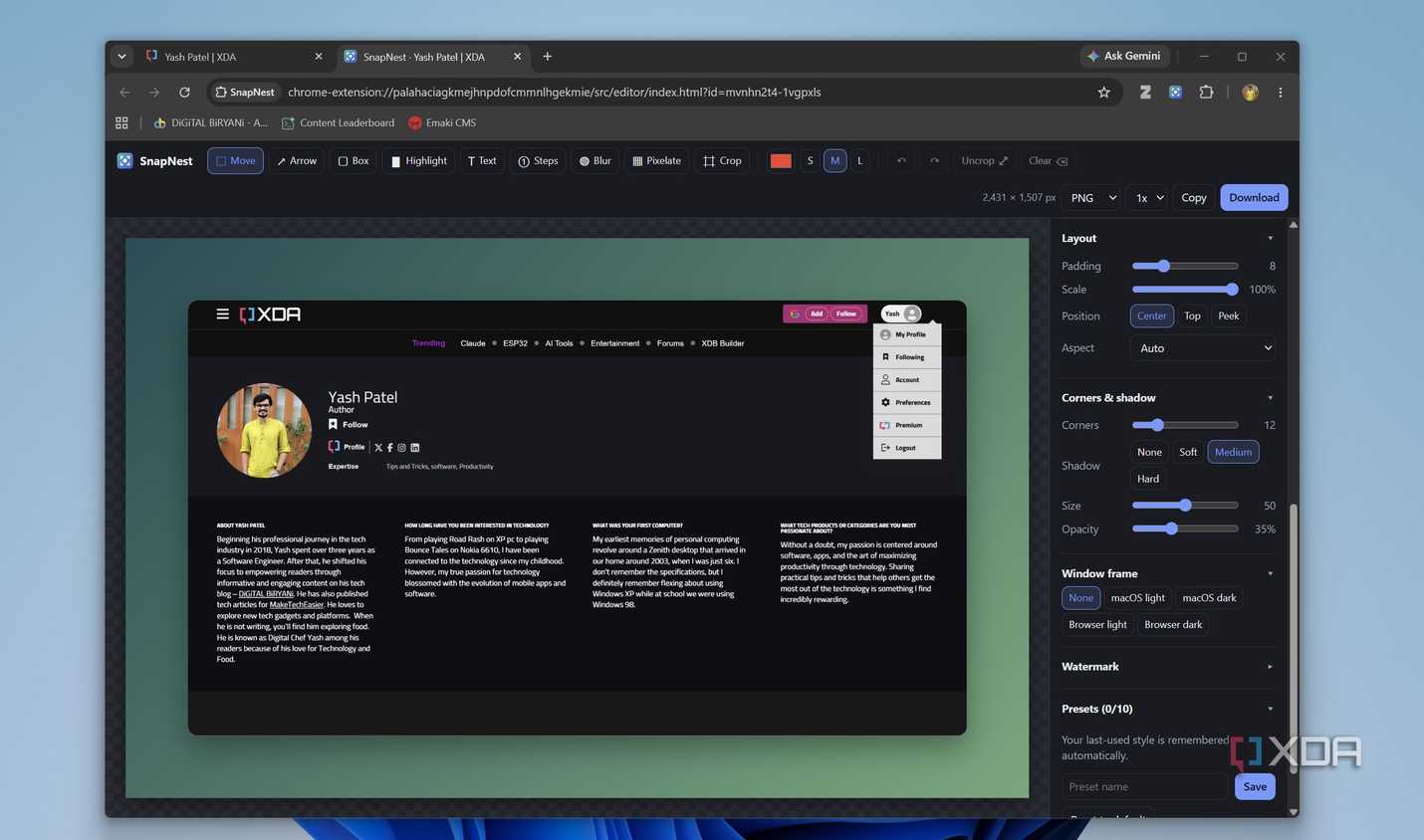Screen dimensions: 1424x840
Task: Open the 1x export scale dropdown
Action: pos(1147,197)
